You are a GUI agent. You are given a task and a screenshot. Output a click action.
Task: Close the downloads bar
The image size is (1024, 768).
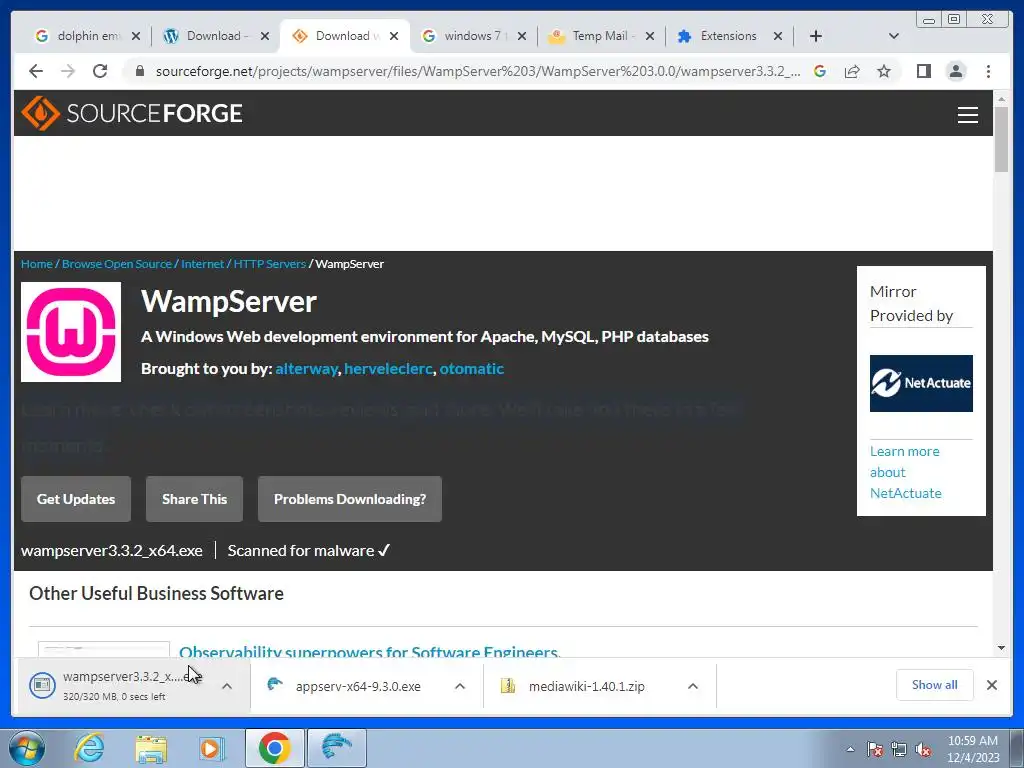[x=991, y=685]
